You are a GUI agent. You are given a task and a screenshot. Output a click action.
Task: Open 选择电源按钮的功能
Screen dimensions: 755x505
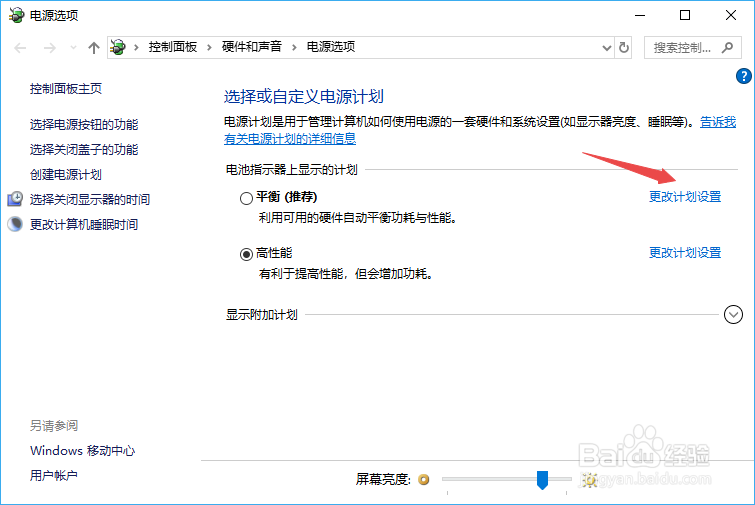(x=84, y=124)
